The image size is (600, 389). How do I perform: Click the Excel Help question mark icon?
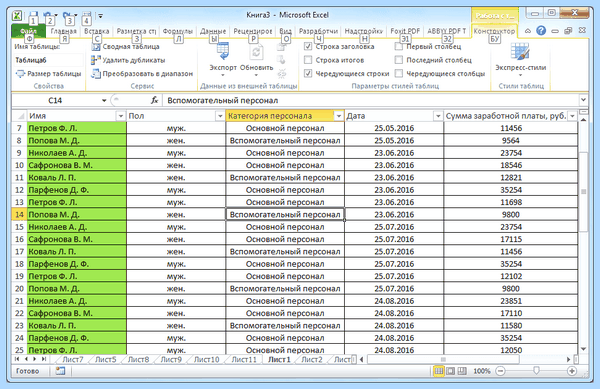[x=541, y=31]
